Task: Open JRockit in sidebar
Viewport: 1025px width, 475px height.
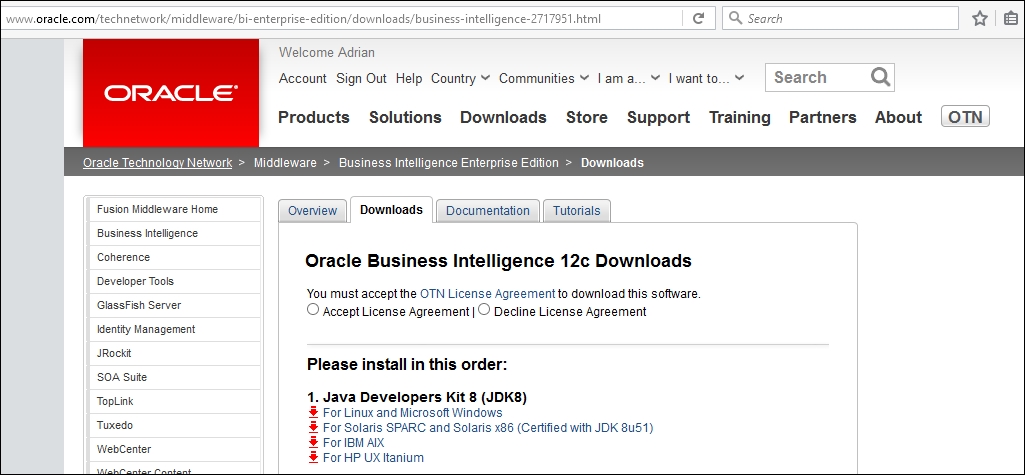Action: coord(175,353)
